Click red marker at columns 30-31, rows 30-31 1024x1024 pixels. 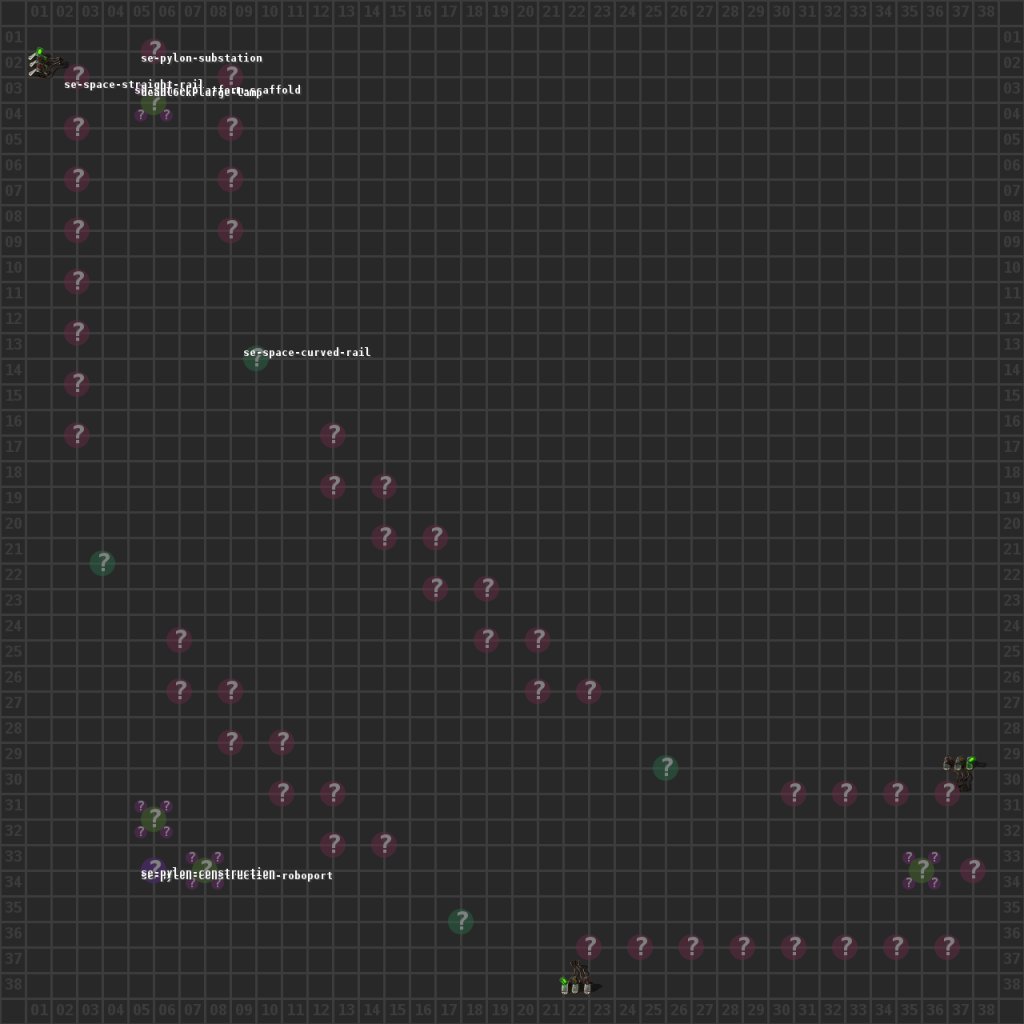point(793,793)
